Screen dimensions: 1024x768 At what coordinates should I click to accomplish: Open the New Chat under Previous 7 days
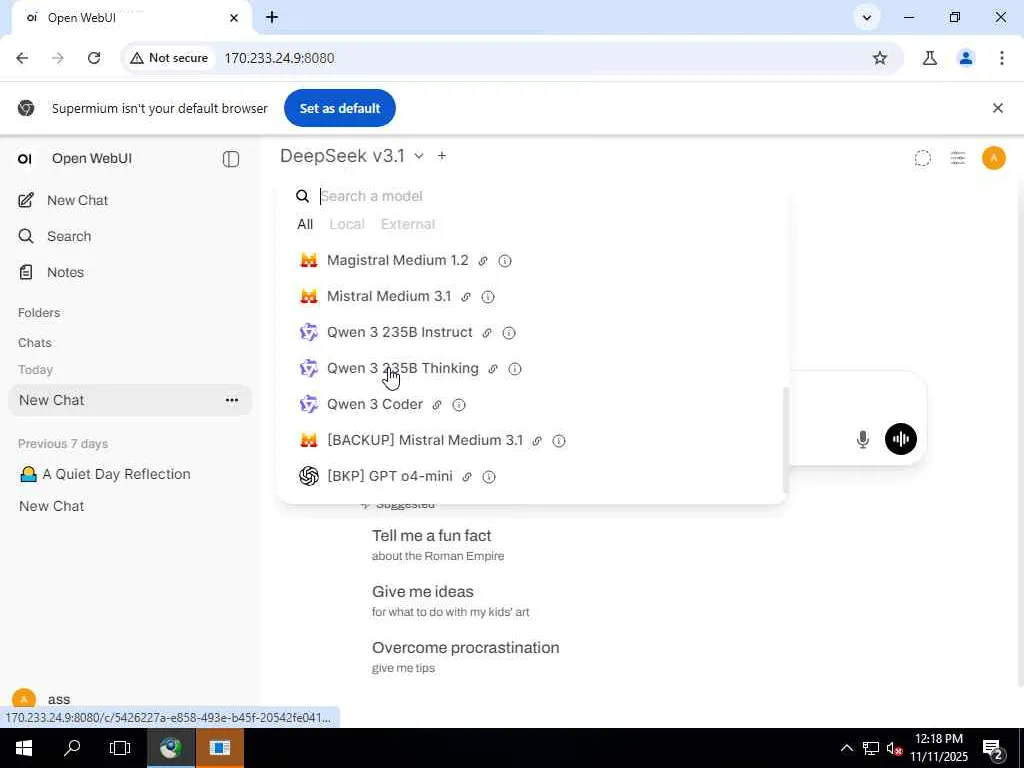point(52,506)
